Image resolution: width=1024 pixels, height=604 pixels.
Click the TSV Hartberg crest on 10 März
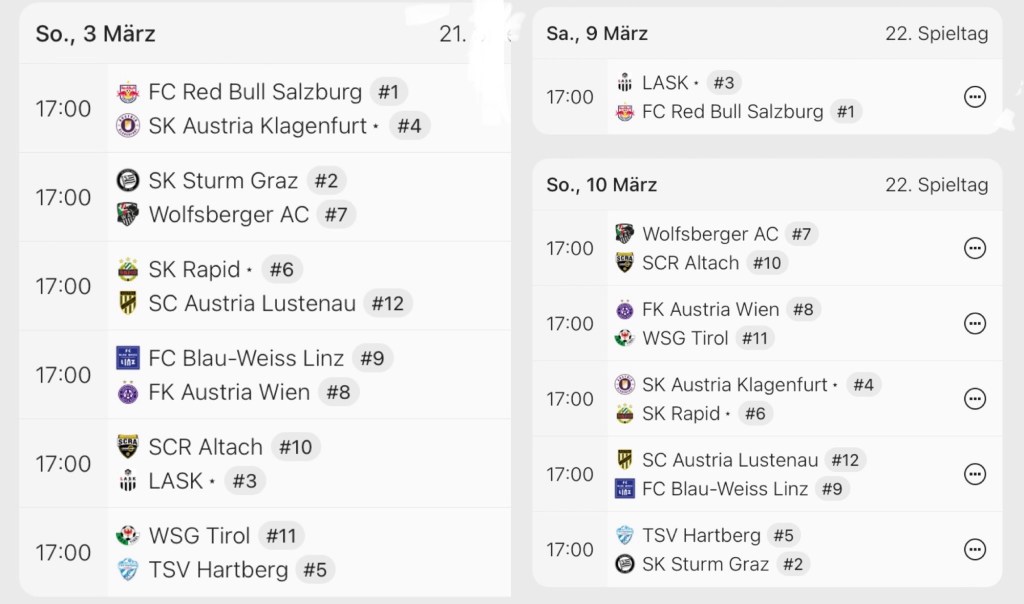(x=625, y=535)
